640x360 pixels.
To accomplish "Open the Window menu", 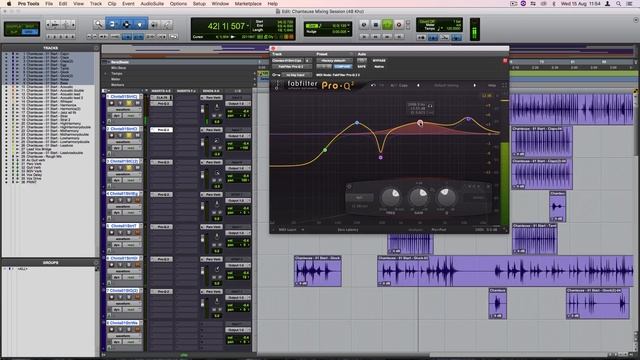I will click(220, 4).
